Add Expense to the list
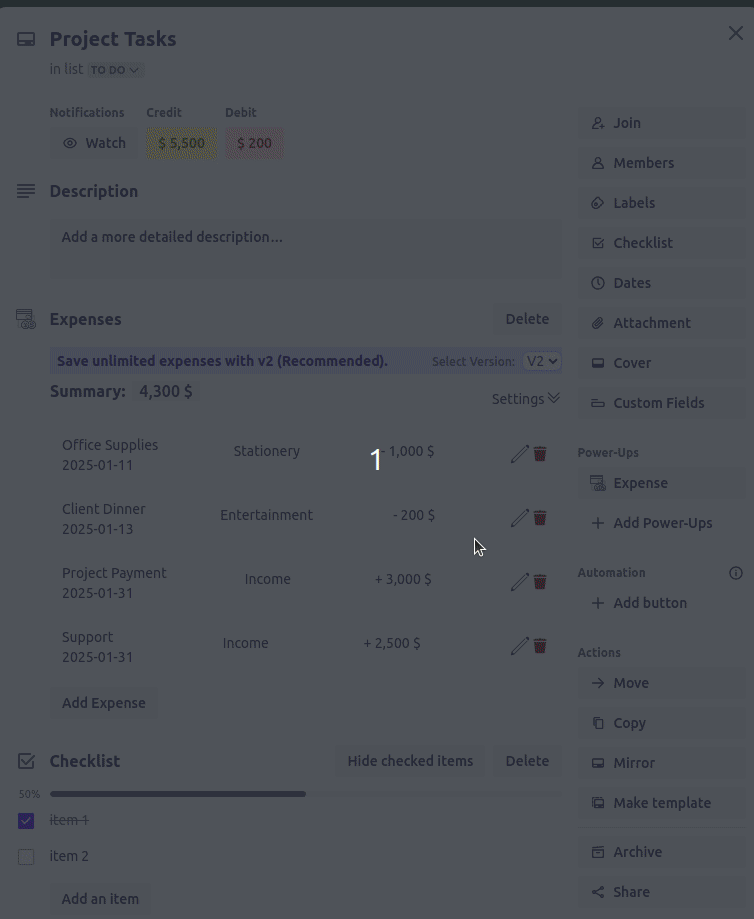 click(x=103, y=702)
